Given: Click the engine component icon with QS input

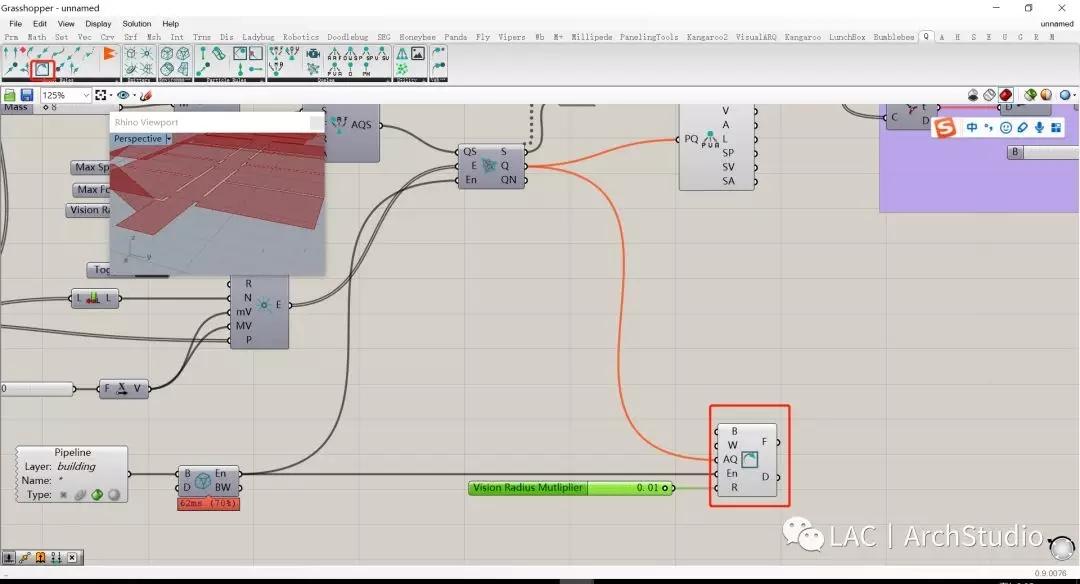Looking at the screenshot, I should click(489, 165).
